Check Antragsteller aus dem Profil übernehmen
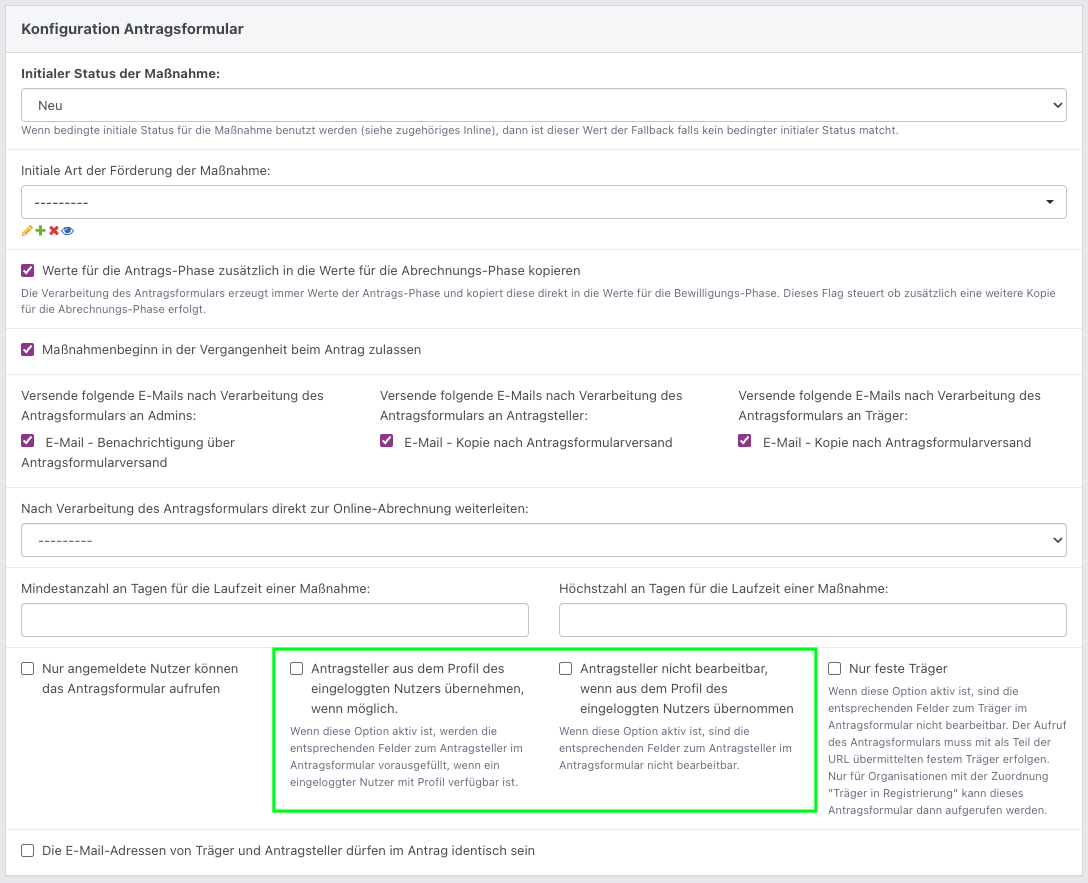 click(297, 669)
